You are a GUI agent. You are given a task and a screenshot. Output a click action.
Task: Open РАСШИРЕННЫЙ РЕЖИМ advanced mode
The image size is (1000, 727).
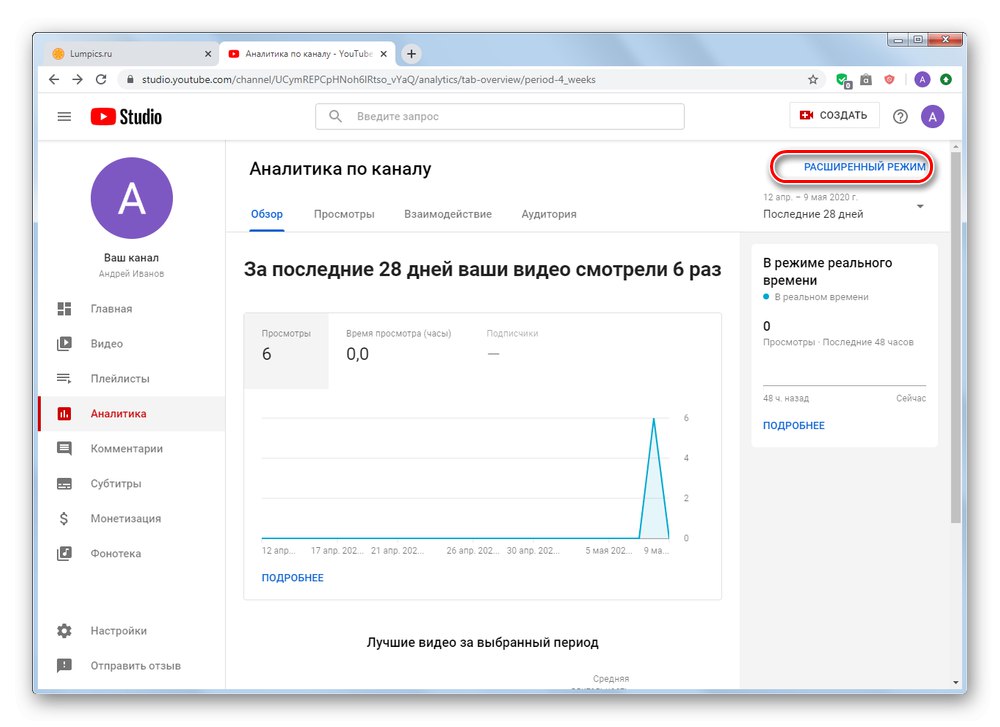click(864, 167)
